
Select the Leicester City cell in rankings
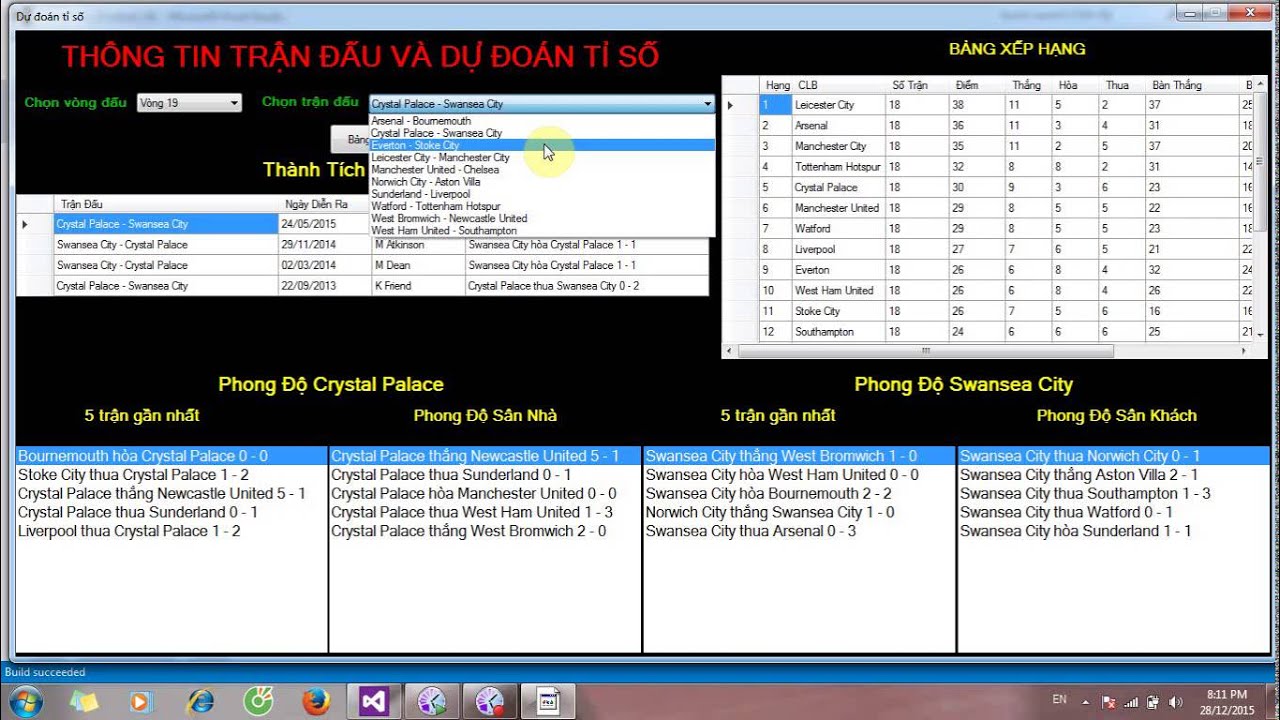838,105
